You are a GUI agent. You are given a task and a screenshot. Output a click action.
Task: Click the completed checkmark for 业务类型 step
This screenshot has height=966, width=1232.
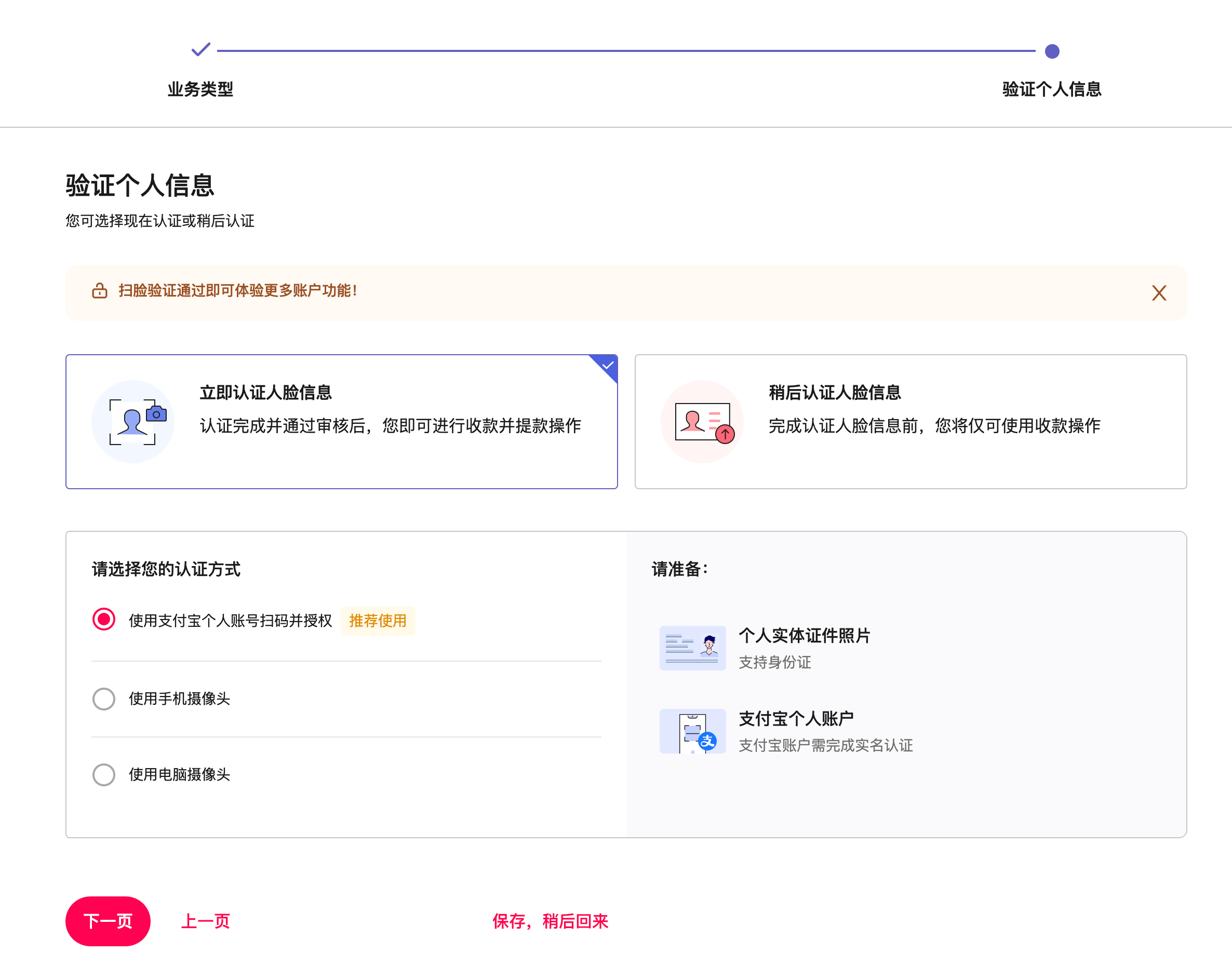(x=201, y=50)
